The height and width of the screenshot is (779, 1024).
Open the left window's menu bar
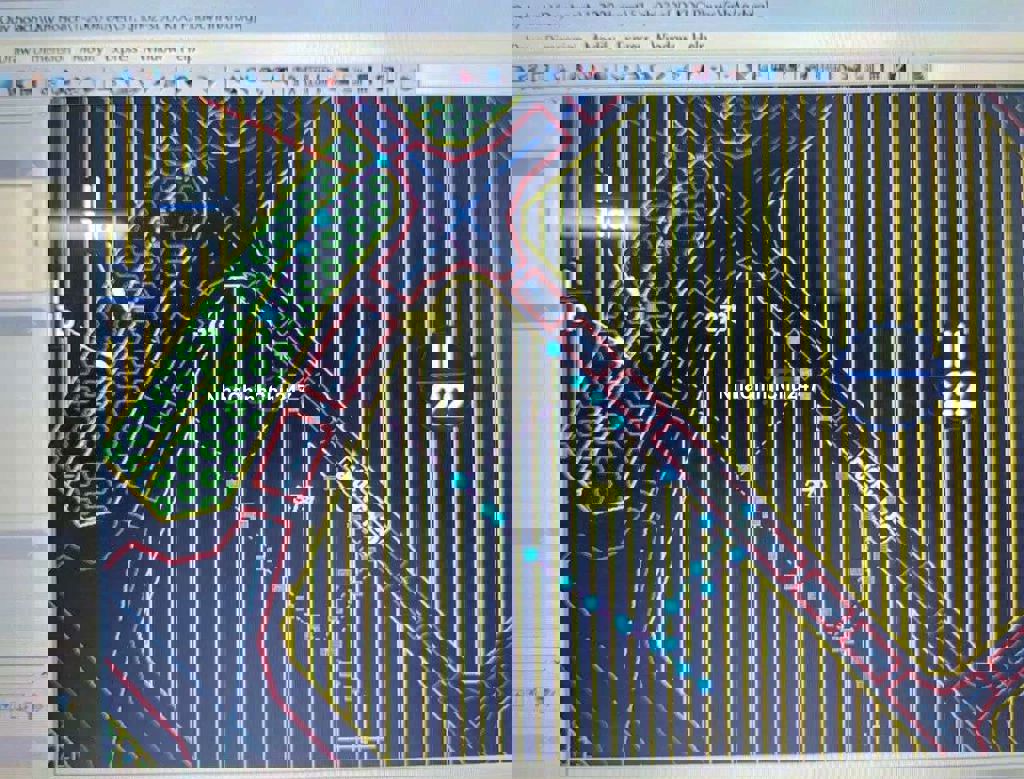point(100,50)
